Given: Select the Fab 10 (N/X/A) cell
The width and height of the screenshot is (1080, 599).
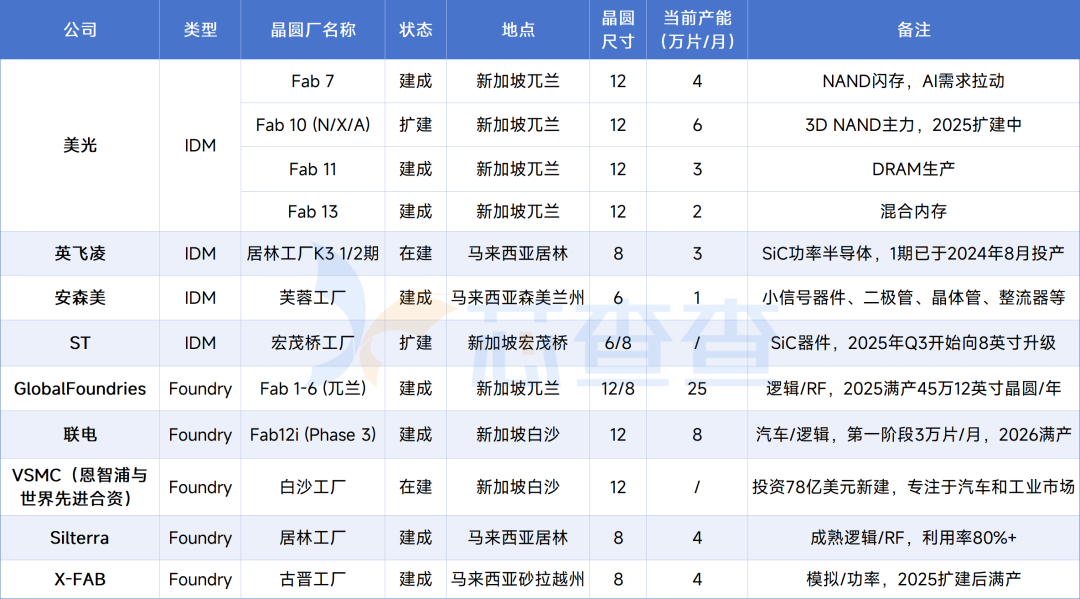Looking at the screenshot, I should tap(313, 125).
